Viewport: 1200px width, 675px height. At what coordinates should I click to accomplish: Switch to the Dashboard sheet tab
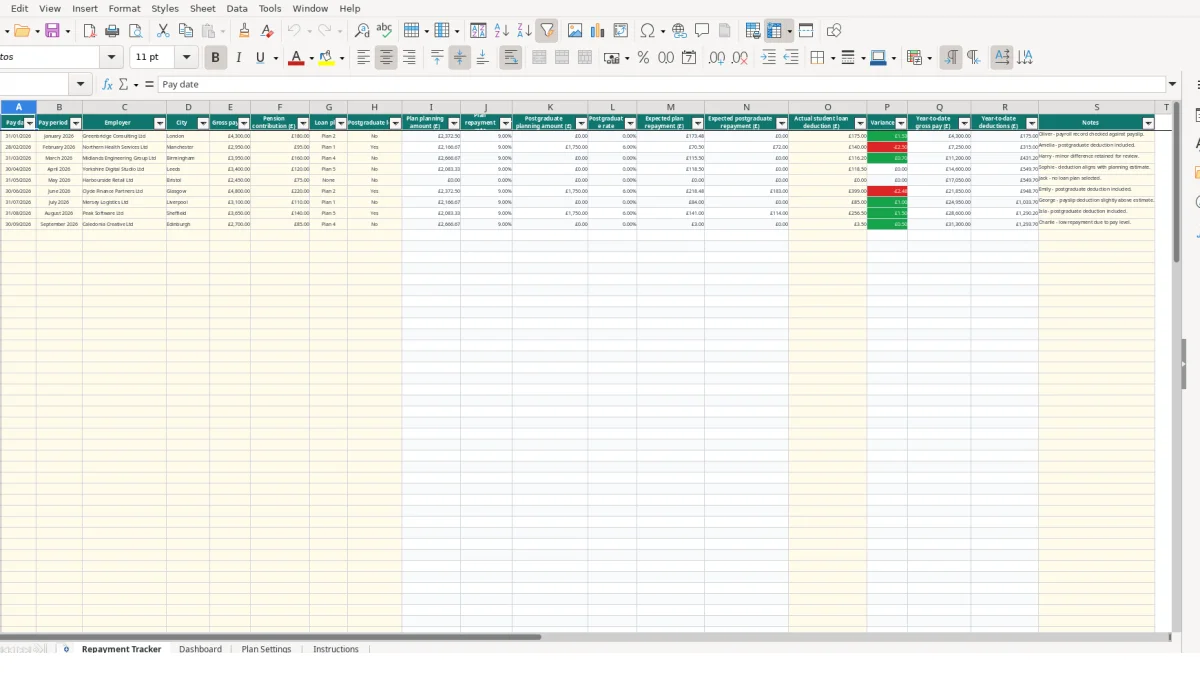click(x=200, y=649)
